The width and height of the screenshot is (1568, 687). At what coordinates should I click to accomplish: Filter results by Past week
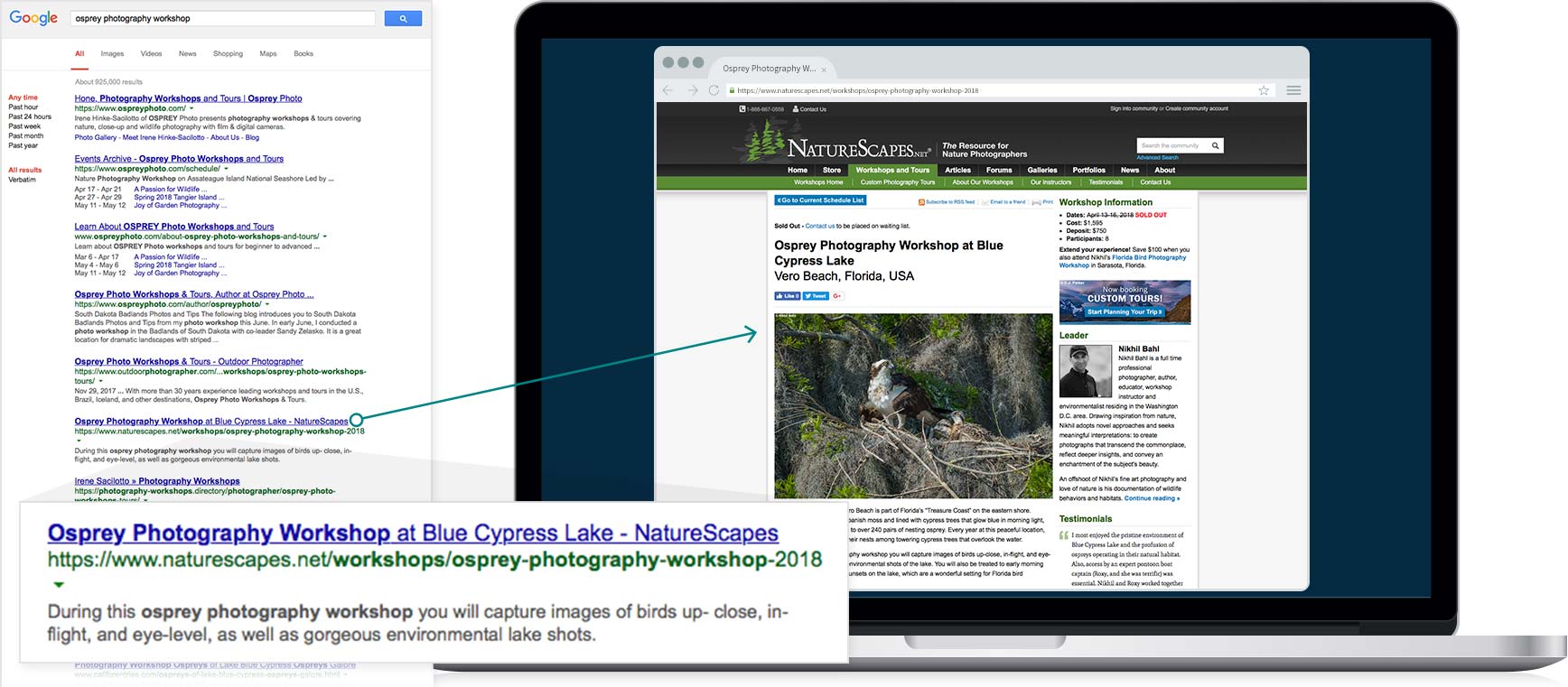[x=24, y=126]
